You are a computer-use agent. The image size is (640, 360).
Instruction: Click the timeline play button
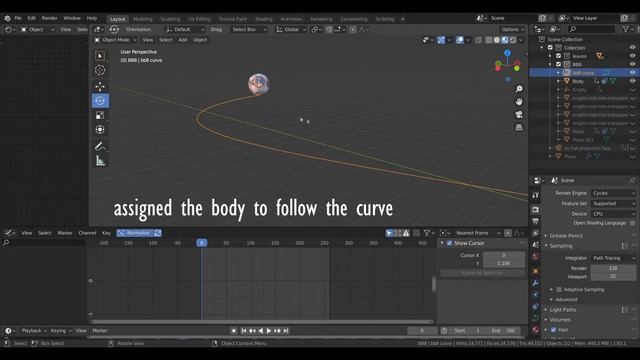tap(269, 331)
